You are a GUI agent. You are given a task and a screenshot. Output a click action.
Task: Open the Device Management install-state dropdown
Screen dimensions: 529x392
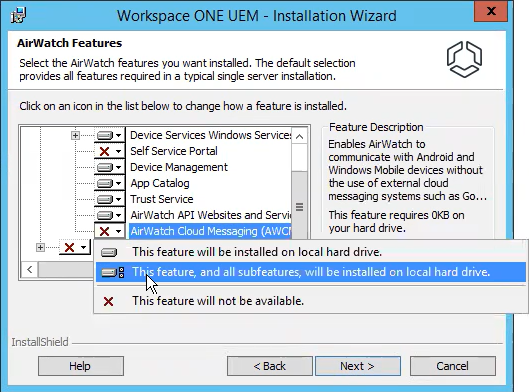(x=110, y=167)
